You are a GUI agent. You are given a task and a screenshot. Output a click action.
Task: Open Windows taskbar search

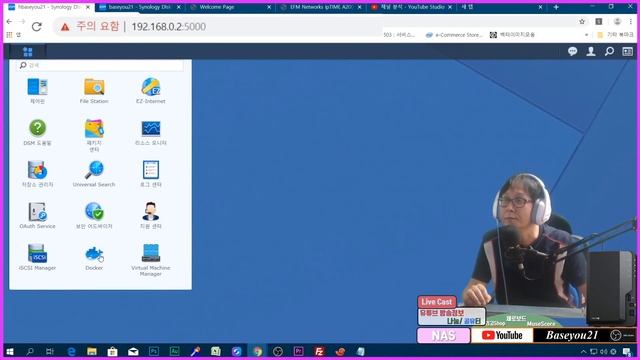(x=30, y=351)
